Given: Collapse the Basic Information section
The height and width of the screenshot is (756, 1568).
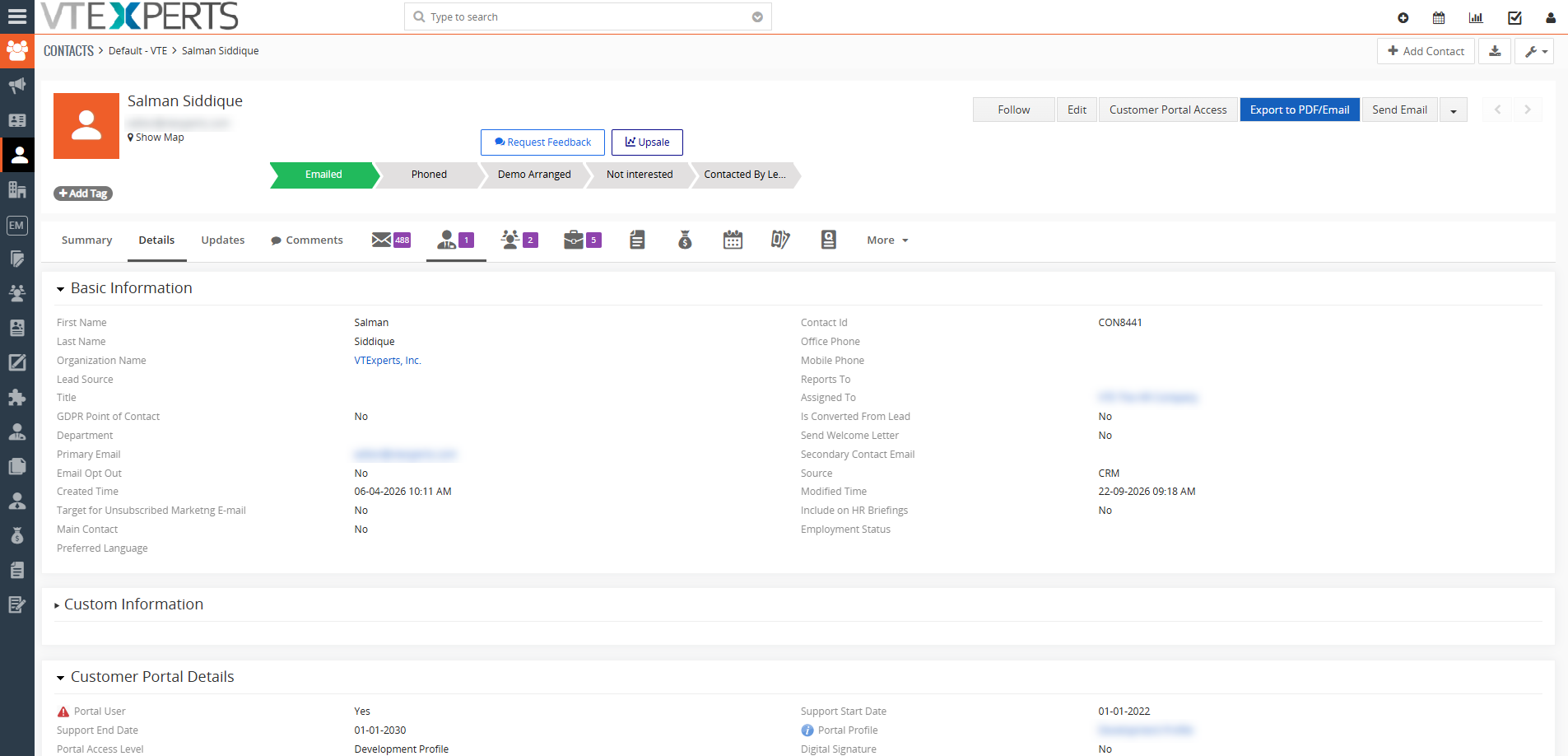Looking at the screenshot, I should coord(60,289).
